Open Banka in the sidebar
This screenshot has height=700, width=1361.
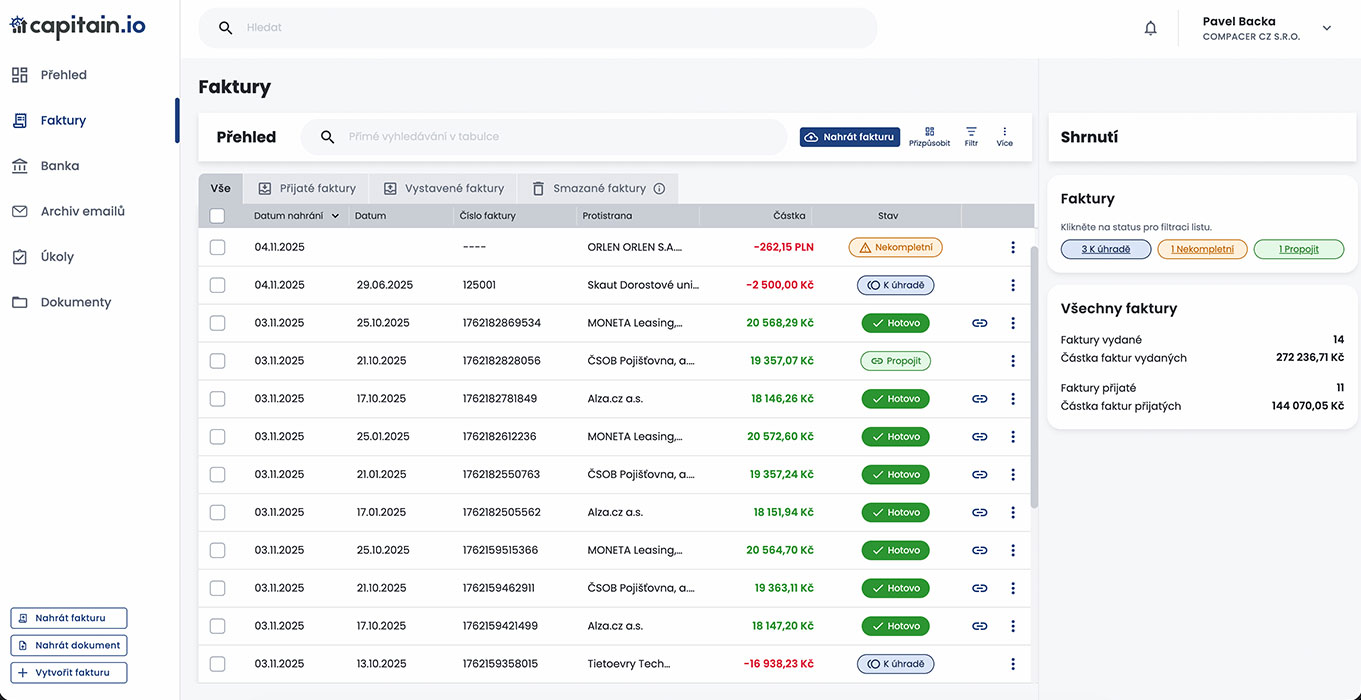click(x=59, y=166)
